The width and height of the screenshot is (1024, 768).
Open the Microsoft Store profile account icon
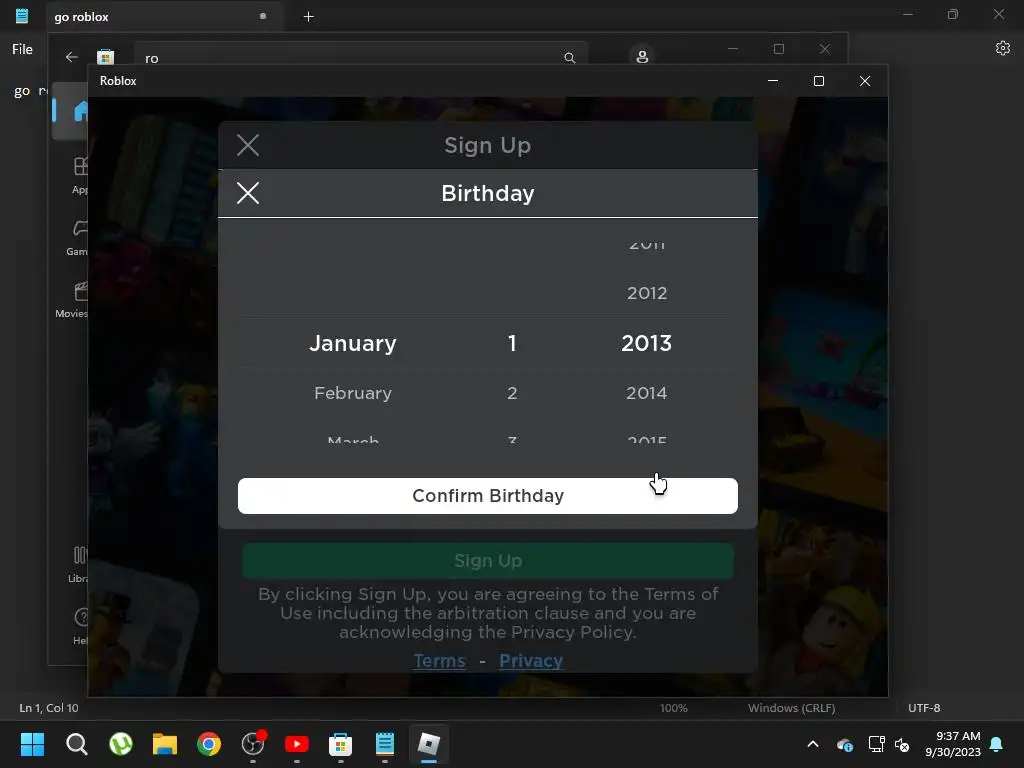pos(642,56)
